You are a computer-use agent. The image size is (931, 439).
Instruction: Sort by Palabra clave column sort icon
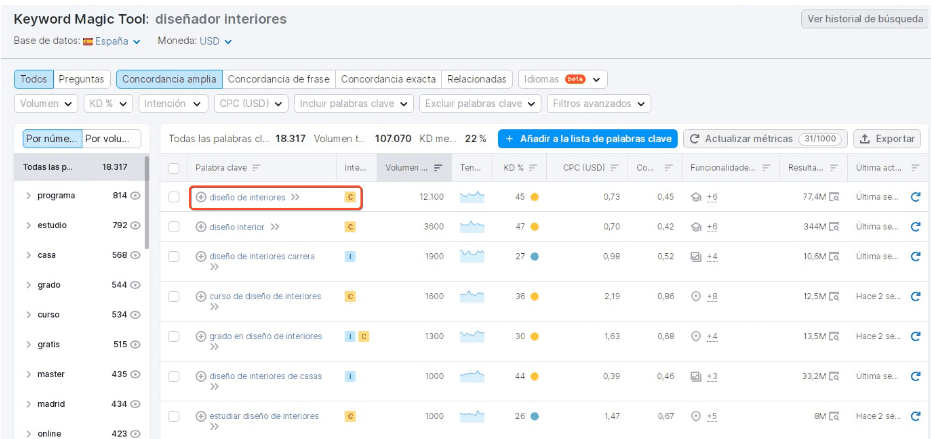256,168
